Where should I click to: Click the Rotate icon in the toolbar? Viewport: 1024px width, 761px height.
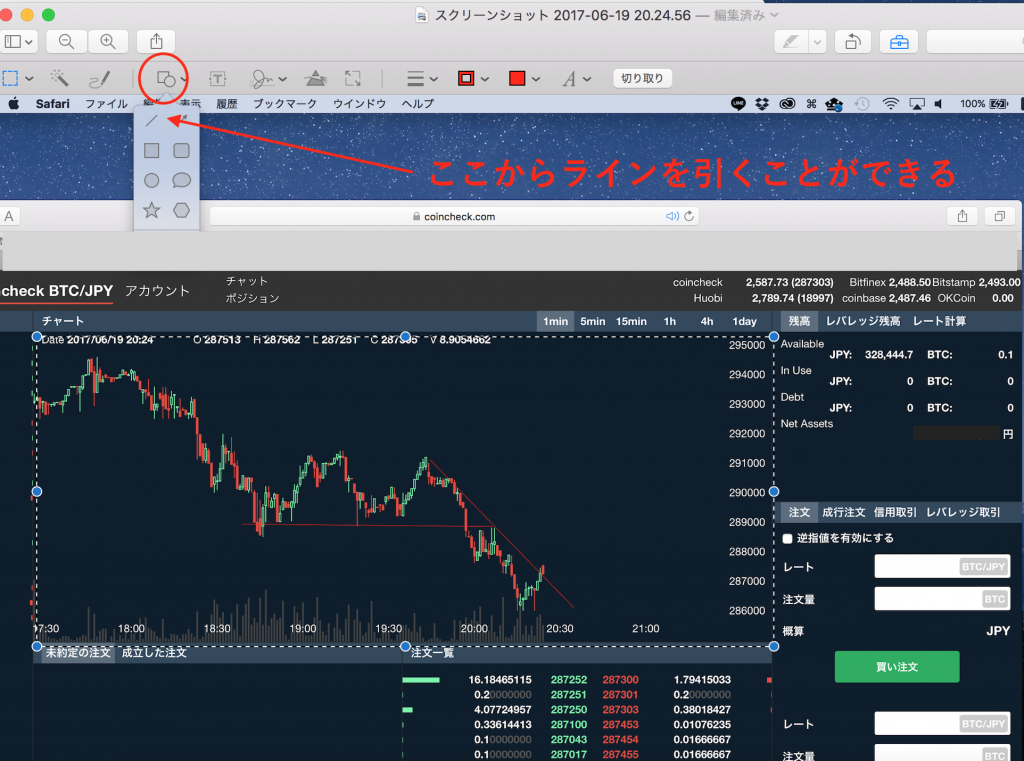tap(853, 41)
